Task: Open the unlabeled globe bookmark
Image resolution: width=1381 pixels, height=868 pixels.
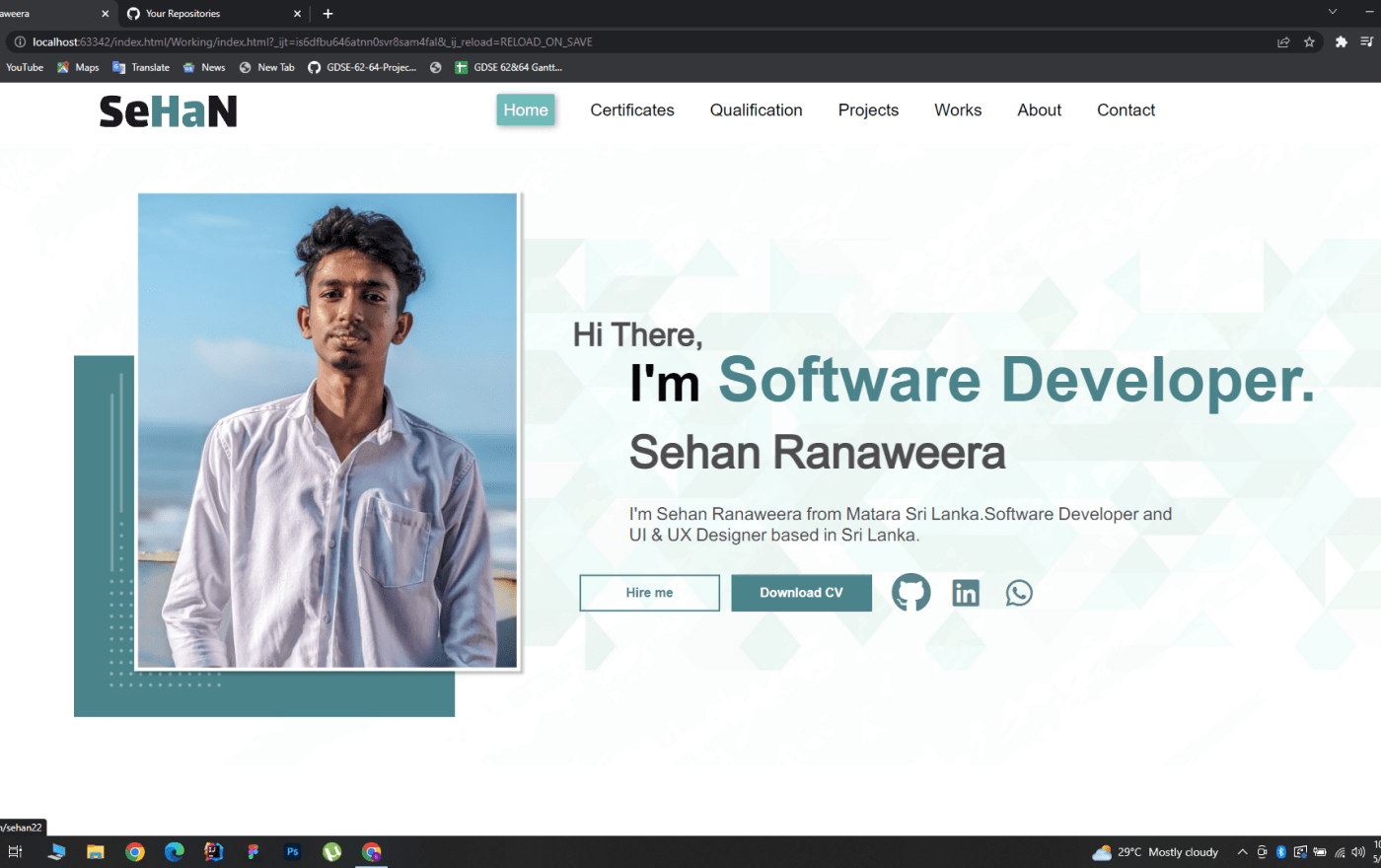Action: point(435,68)
